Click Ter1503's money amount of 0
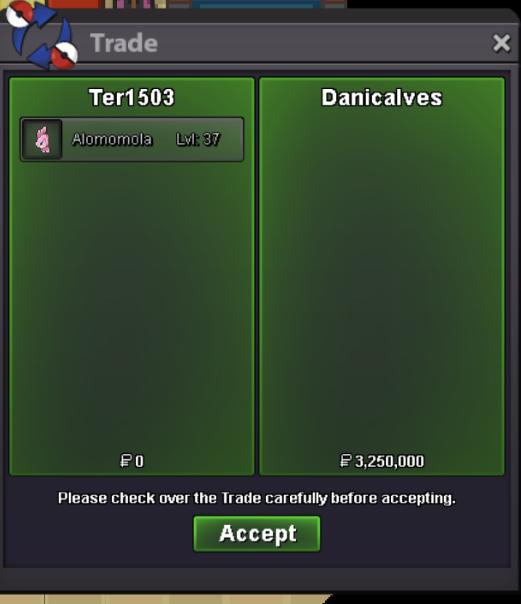521x604 pixels. click(x=139, y=461)
